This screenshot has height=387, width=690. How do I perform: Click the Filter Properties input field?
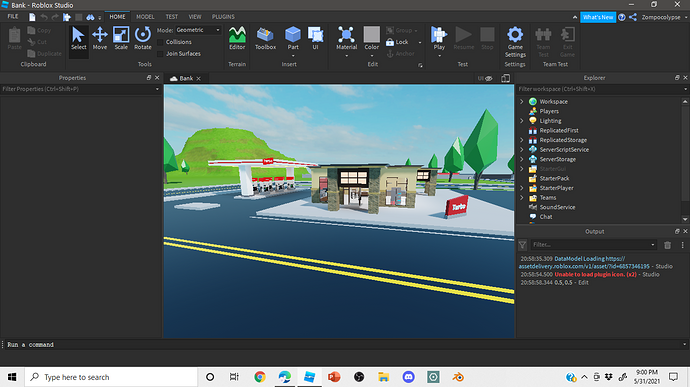click(81, 89)
